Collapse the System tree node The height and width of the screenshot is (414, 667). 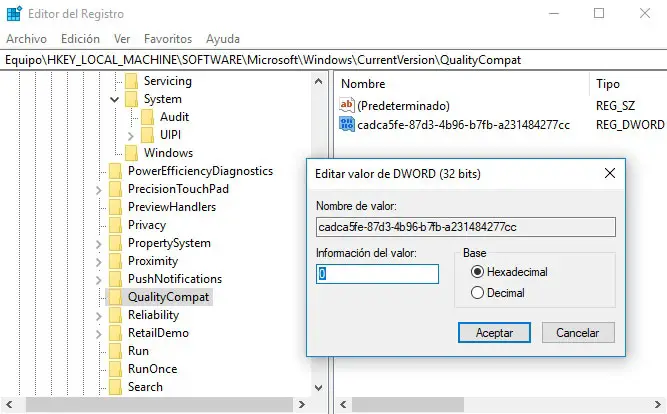(115, 99)
